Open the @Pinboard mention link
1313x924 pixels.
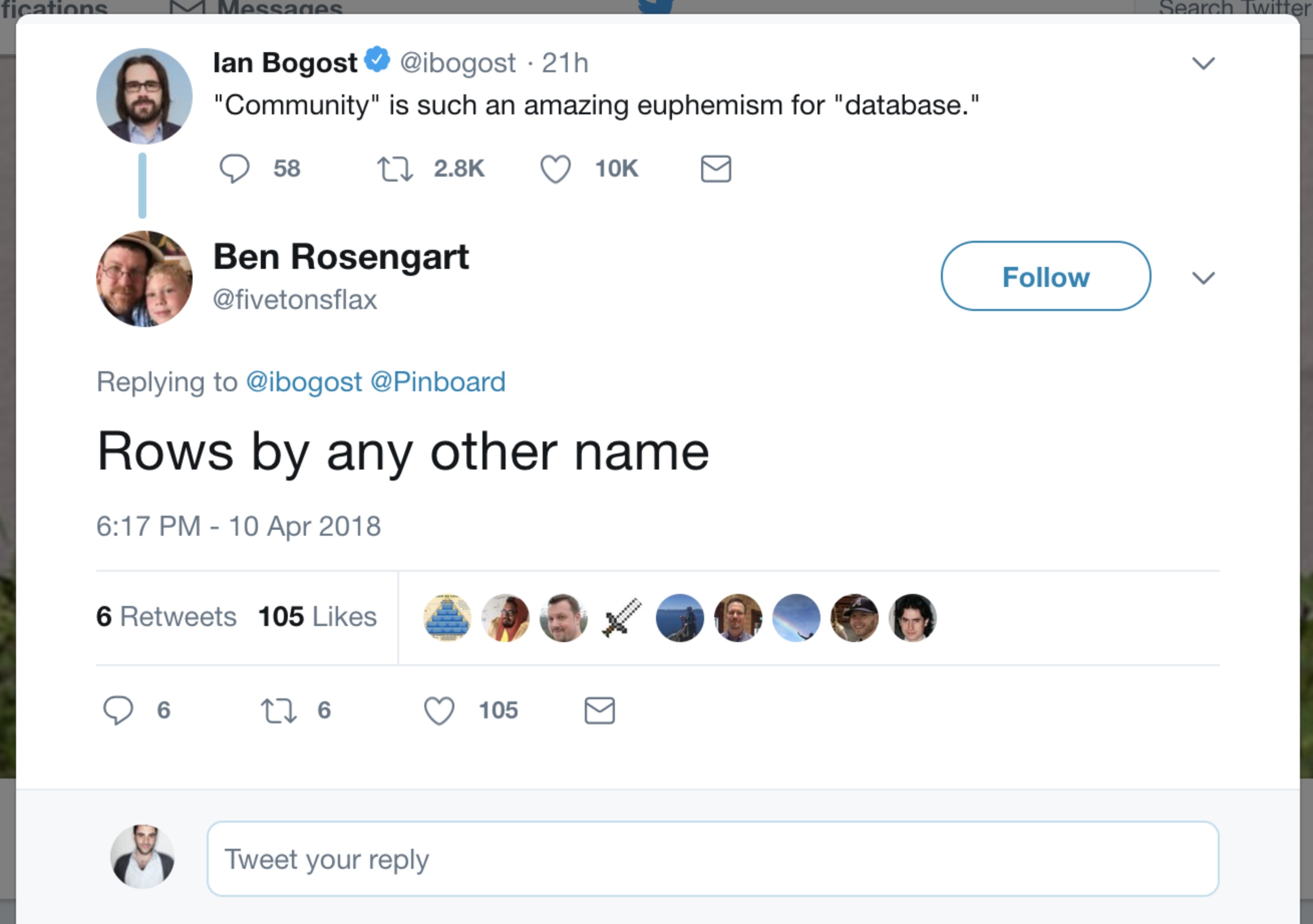point(438,382)
